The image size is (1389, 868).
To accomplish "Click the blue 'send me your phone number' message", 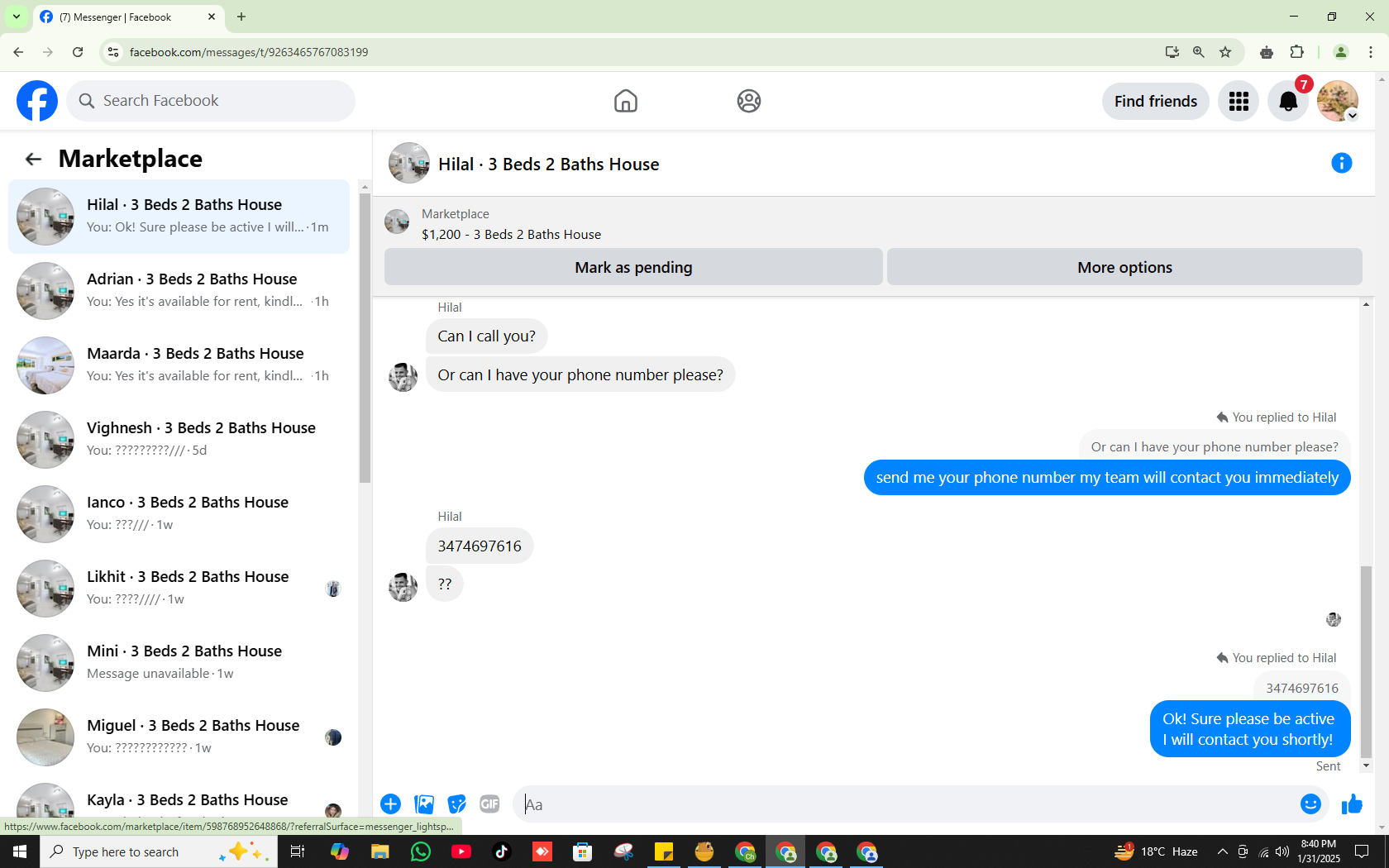I will [x=1107, y=478].
